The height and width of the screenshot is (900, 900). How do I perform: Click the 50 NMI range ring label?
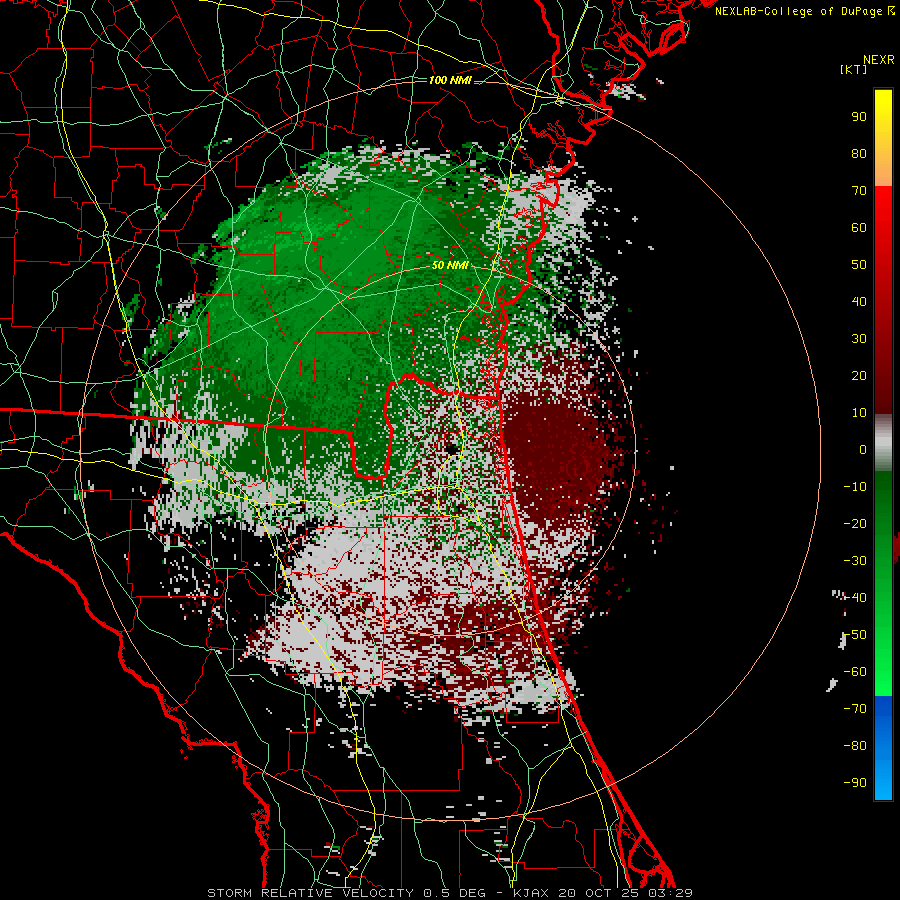(450, 265)
